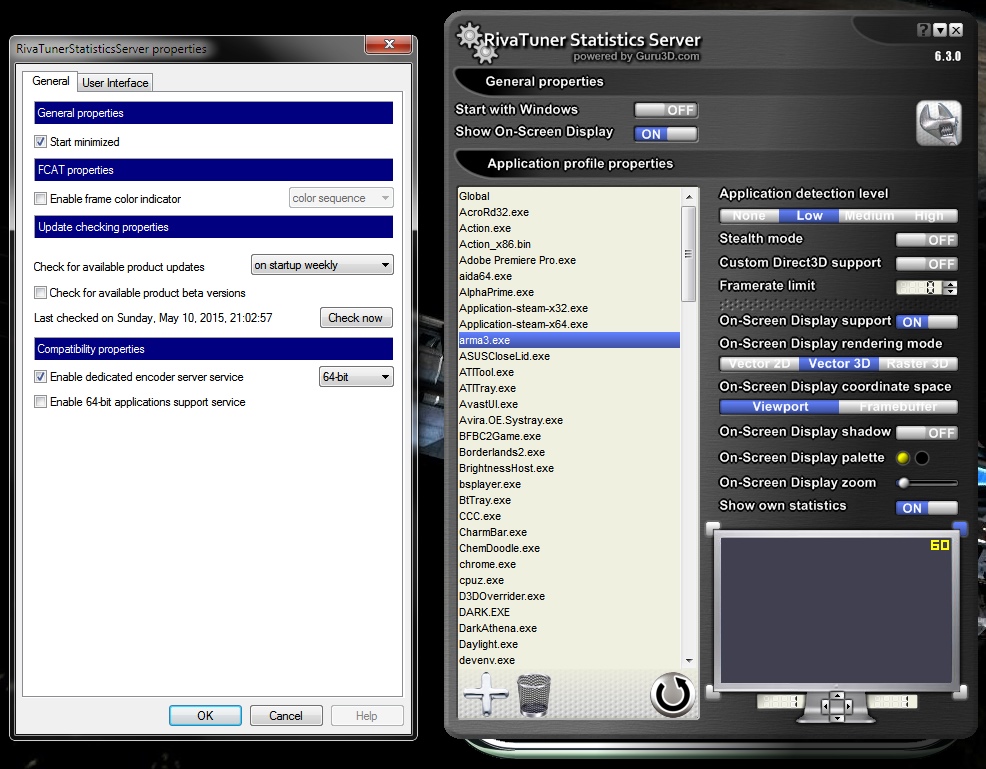Click scroll-up arrow of profile list
This screenshot has width=986, height=769.
(689, 197)
